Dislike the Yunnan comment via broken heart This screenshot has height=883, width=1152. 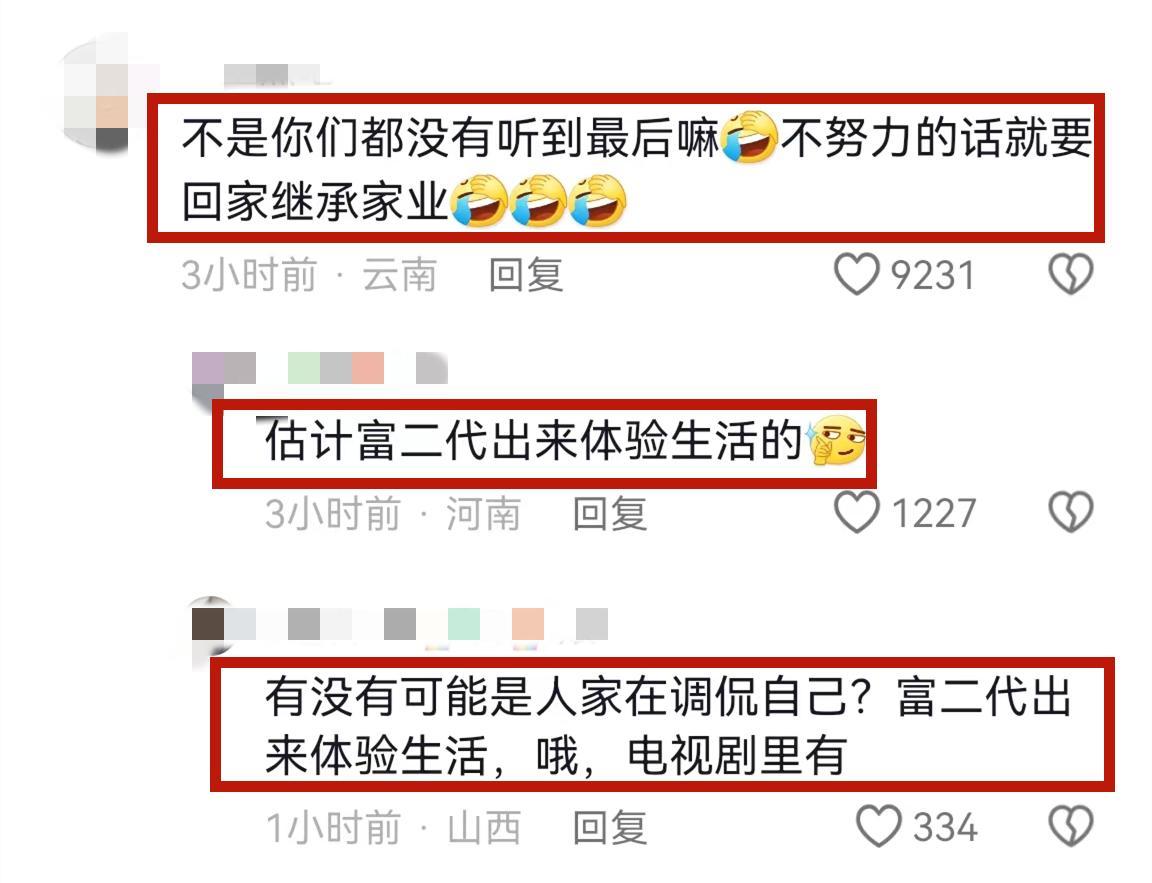tap(1070, 275)
